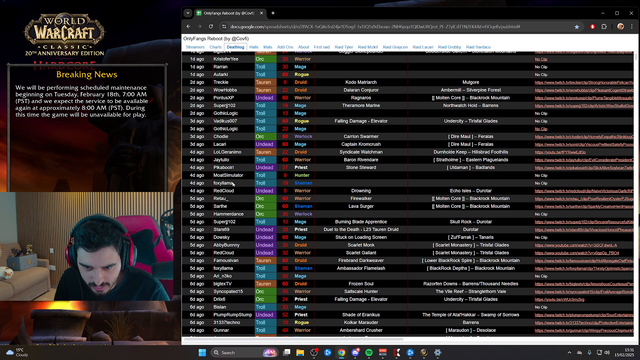Click 'Ambassador Flamelash' cell
Viewport: 640px width, 360px height.
tap(361, 268)
